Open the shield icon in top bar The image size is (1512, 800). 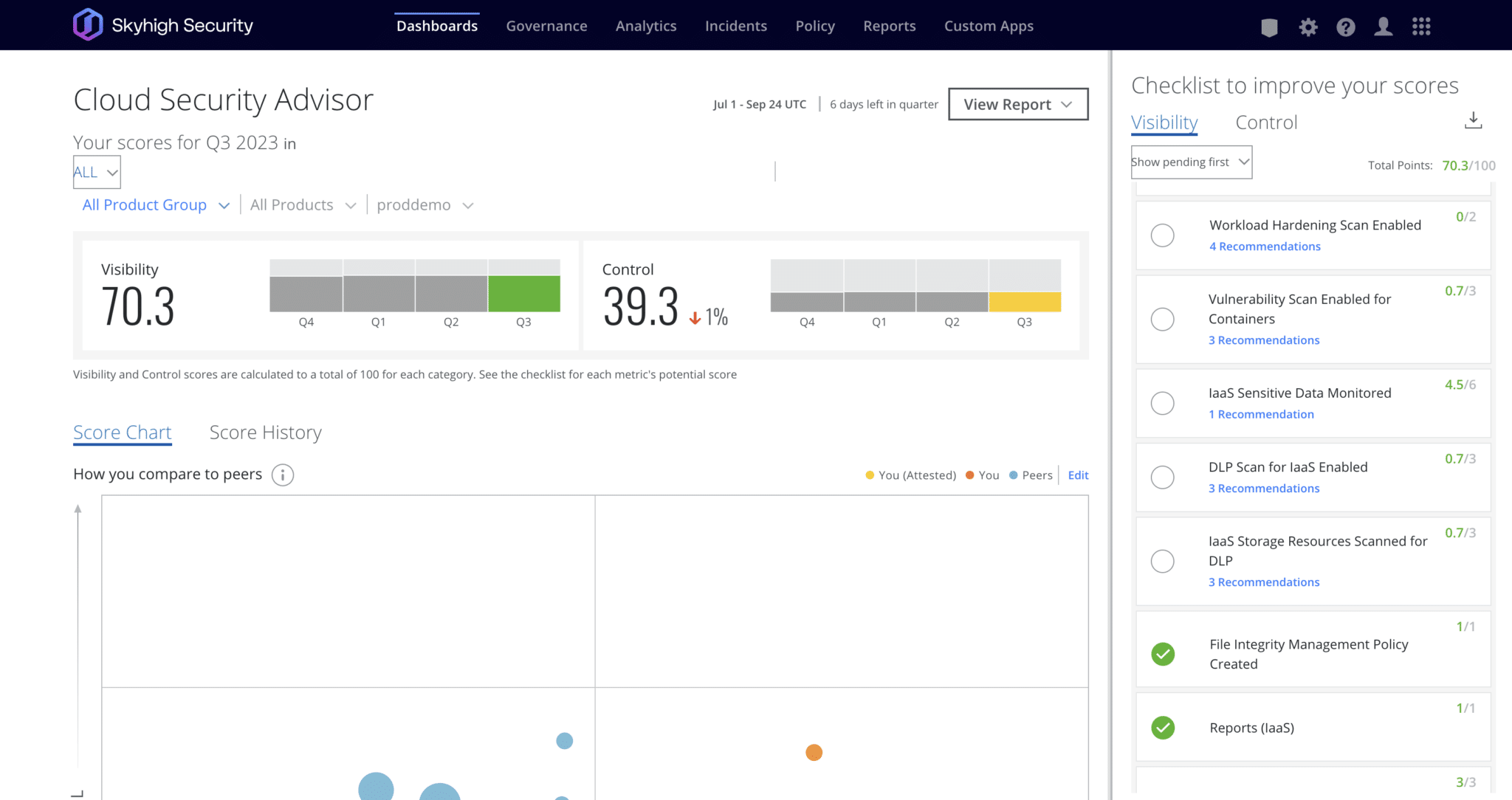1269,27
